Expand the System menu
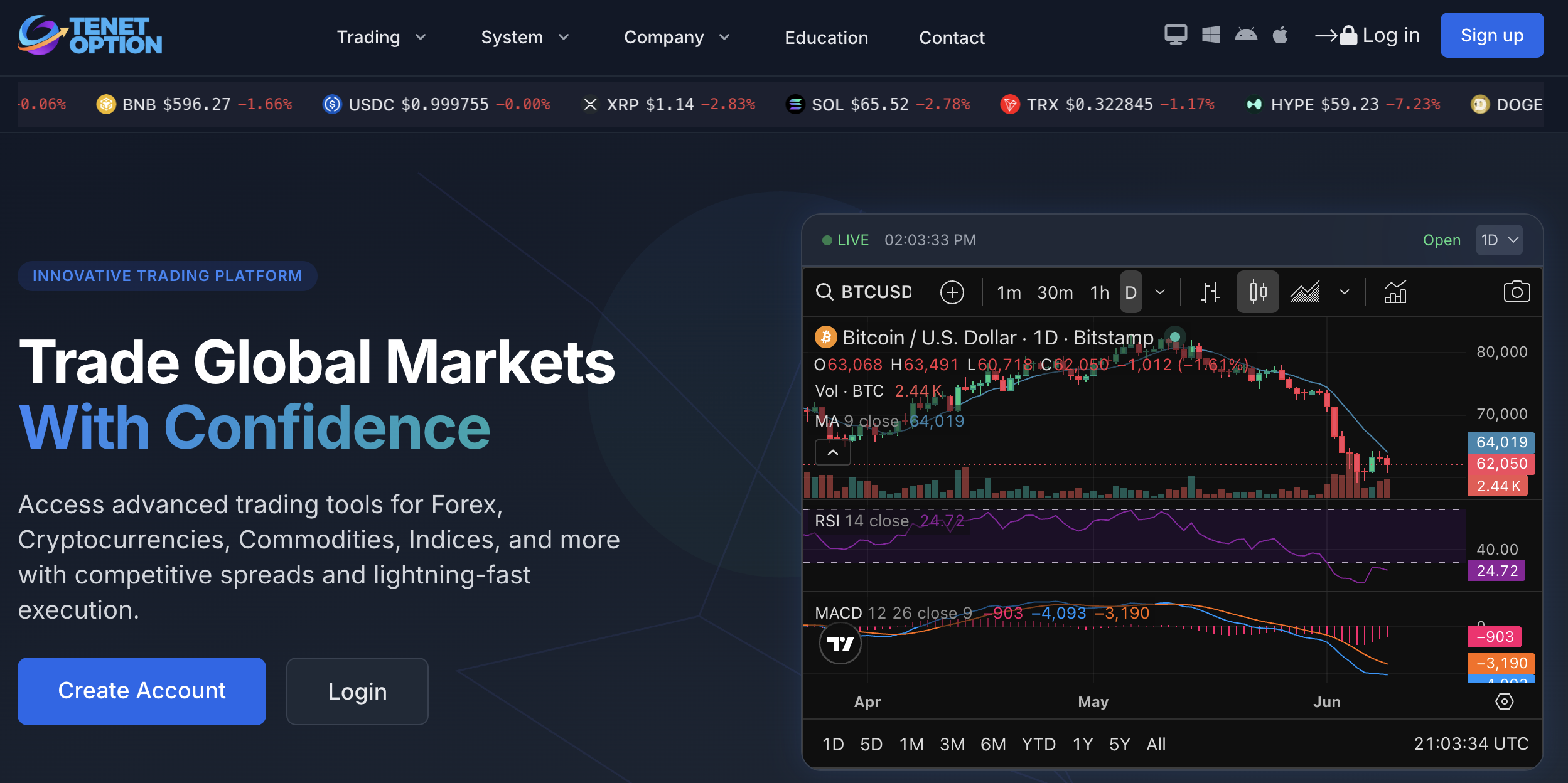 tap(526, 37)
